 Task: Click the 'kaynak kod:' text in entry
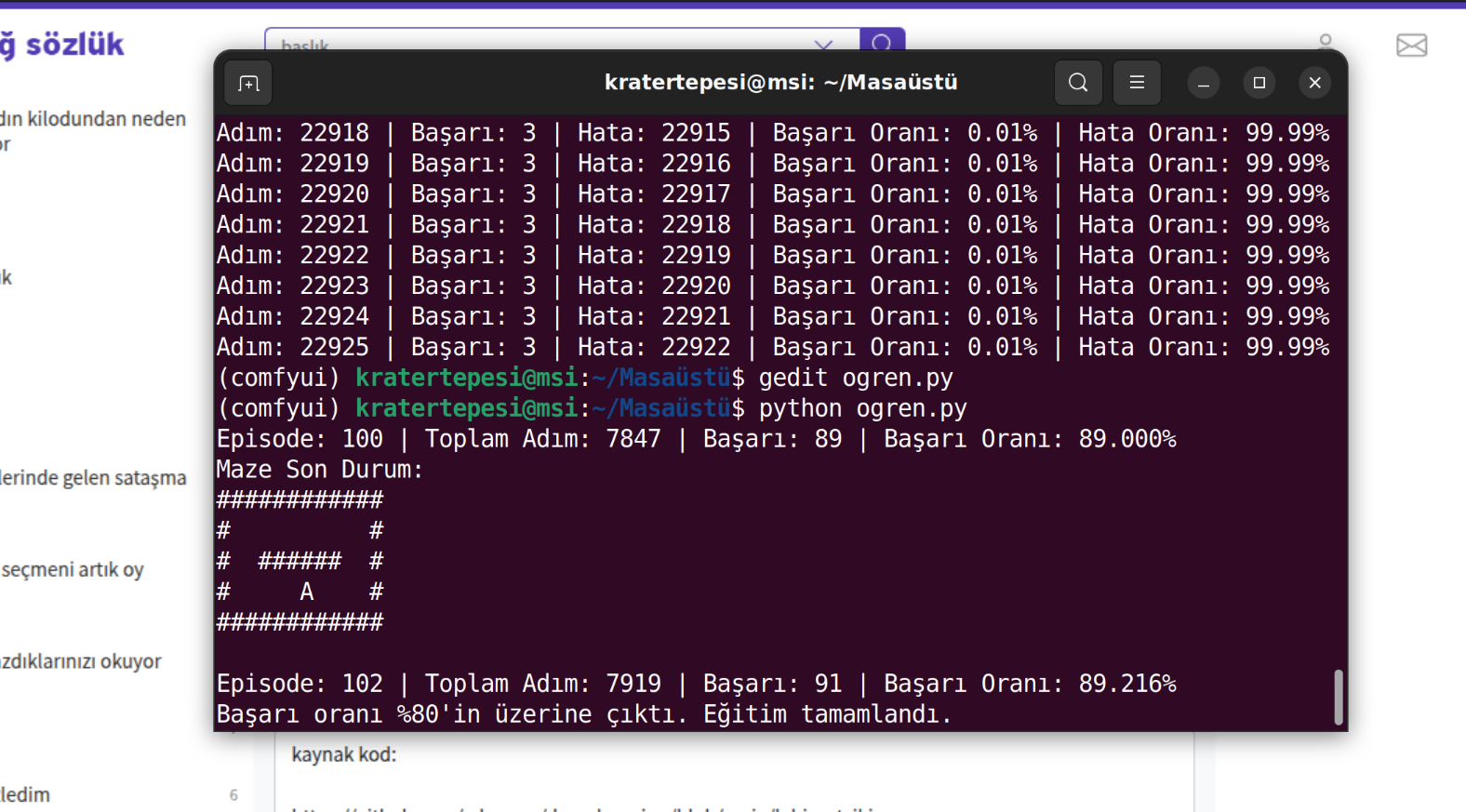(x=344, y=754)
